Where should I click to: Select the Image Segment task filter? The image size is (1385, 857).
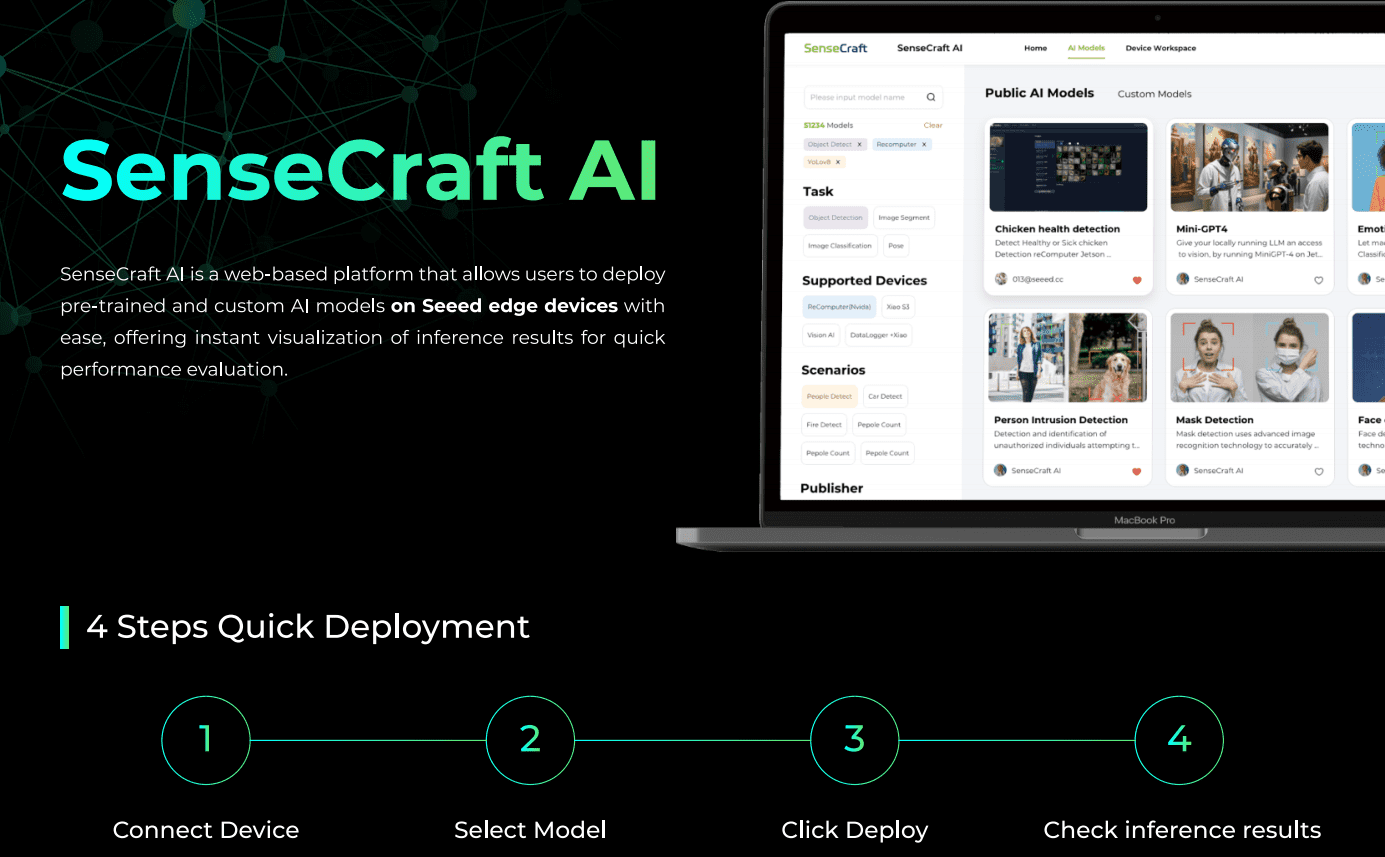[904, 217]
